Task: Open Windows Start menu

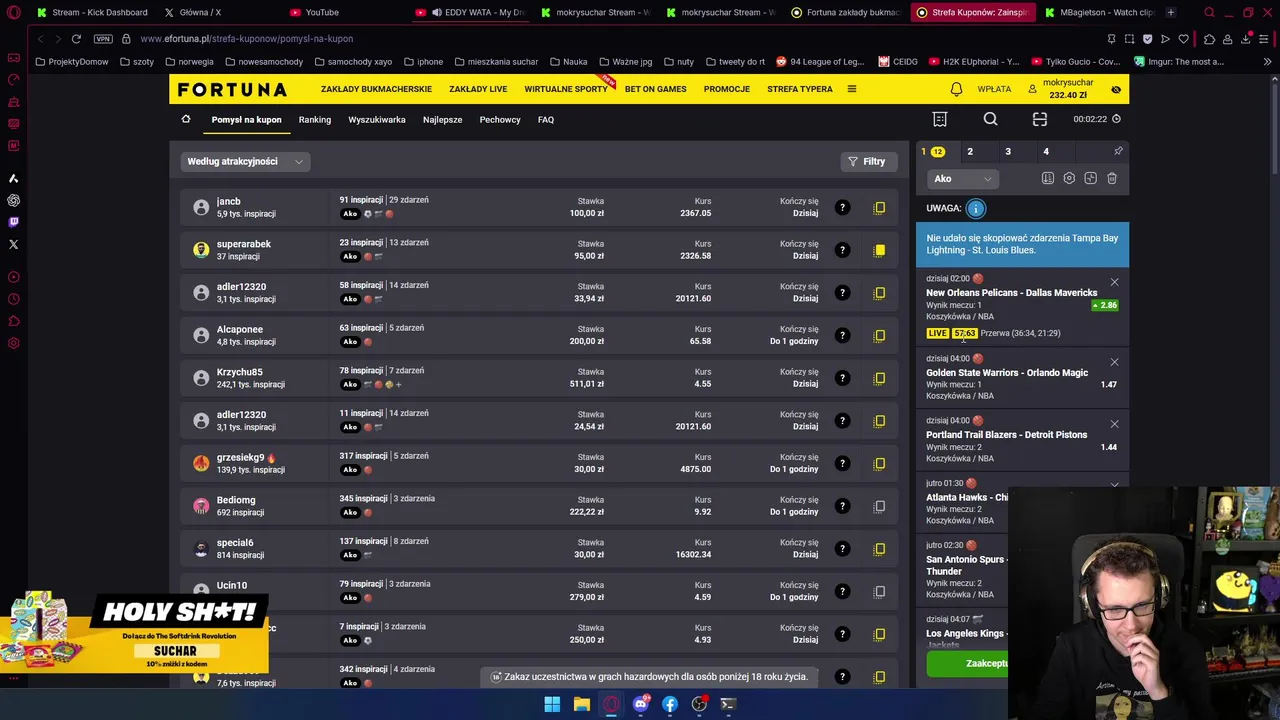Action: coord(552,704)
